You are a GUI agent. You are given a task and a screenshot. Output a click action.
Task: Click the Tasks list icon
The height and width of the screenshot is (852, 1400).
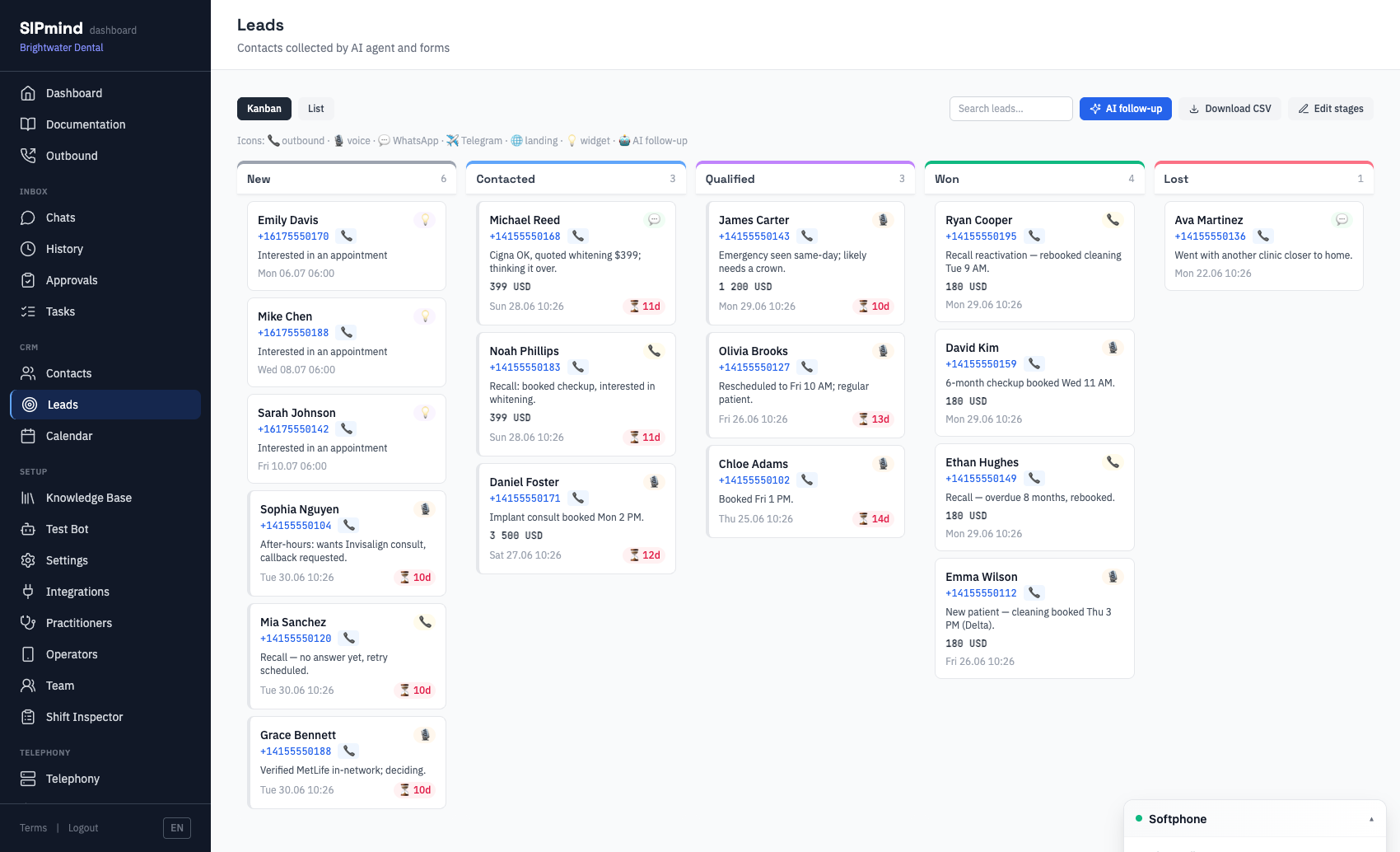28,311
